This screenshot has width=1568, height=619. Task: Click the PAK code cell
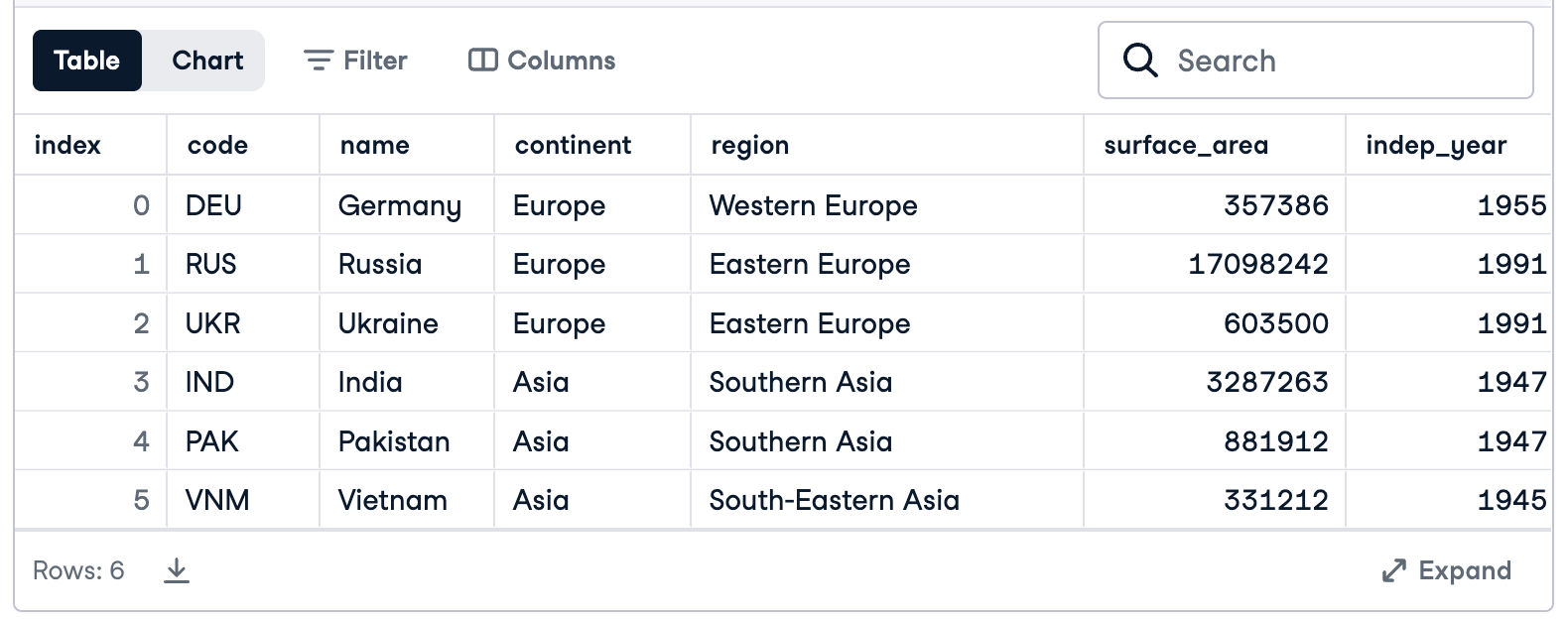coord(211,441)
